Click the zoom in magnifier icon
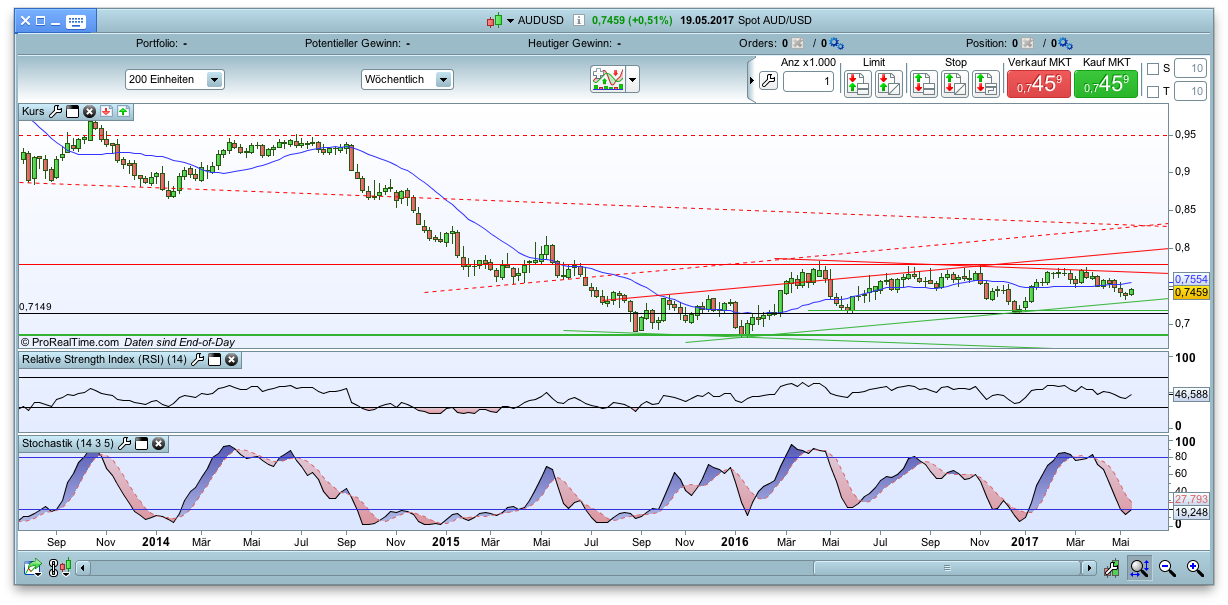Screen dimensions: 1228x605 [x=1194, y=568]
